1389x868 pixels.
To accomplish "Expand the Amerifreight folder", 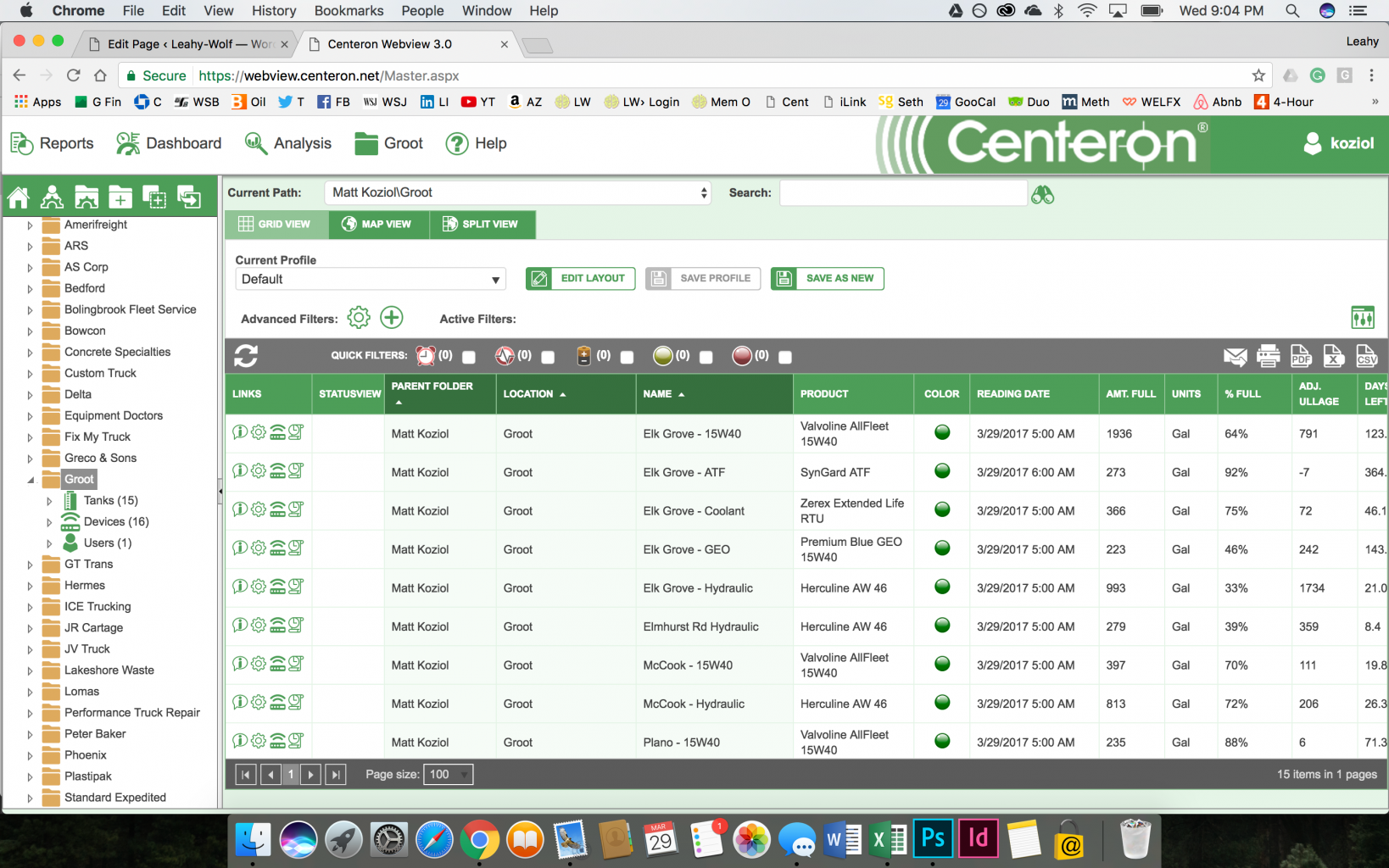I will tap(30, 225).
